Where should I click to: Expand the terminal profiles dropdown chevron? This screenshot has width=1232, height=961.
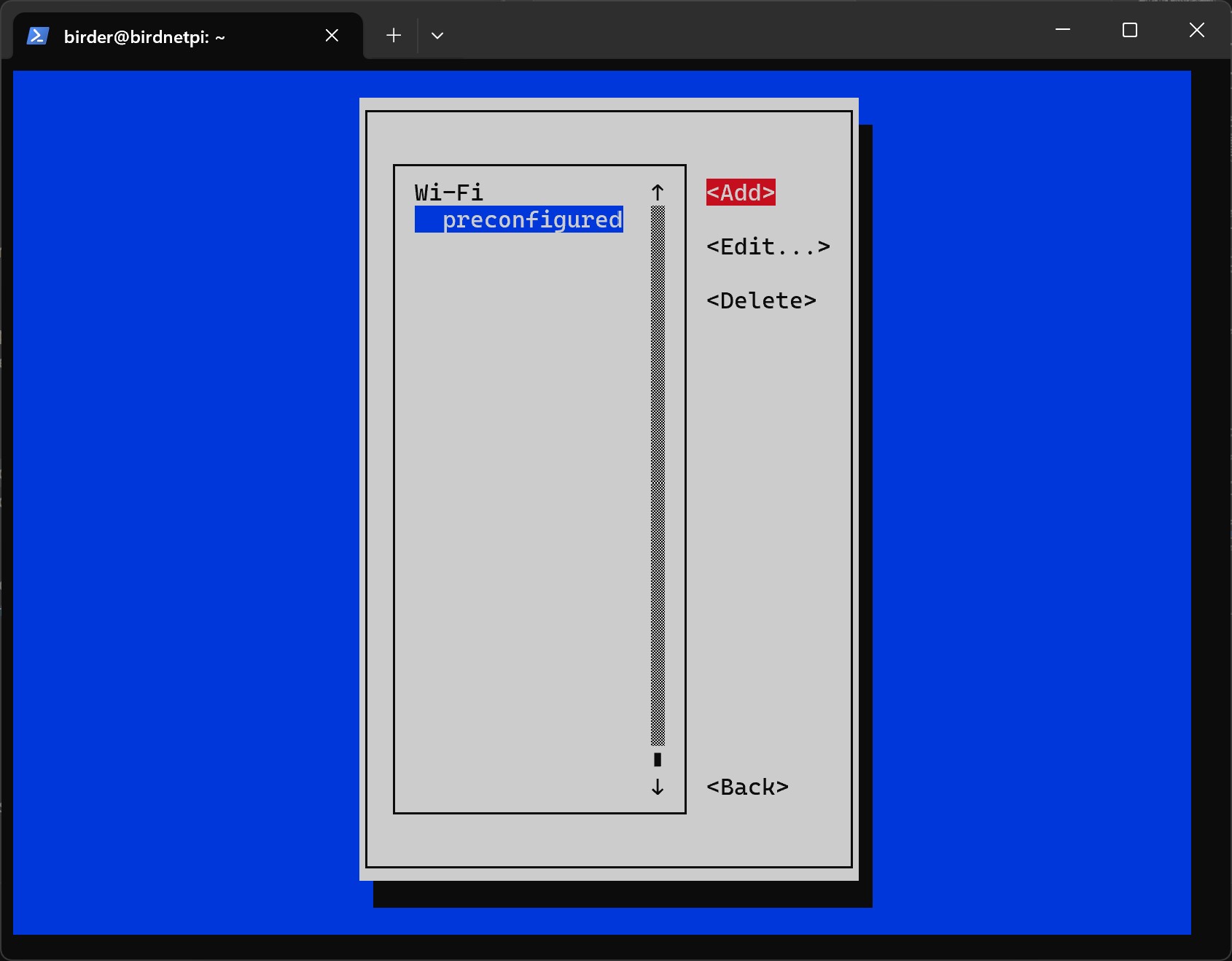(437, 36)
